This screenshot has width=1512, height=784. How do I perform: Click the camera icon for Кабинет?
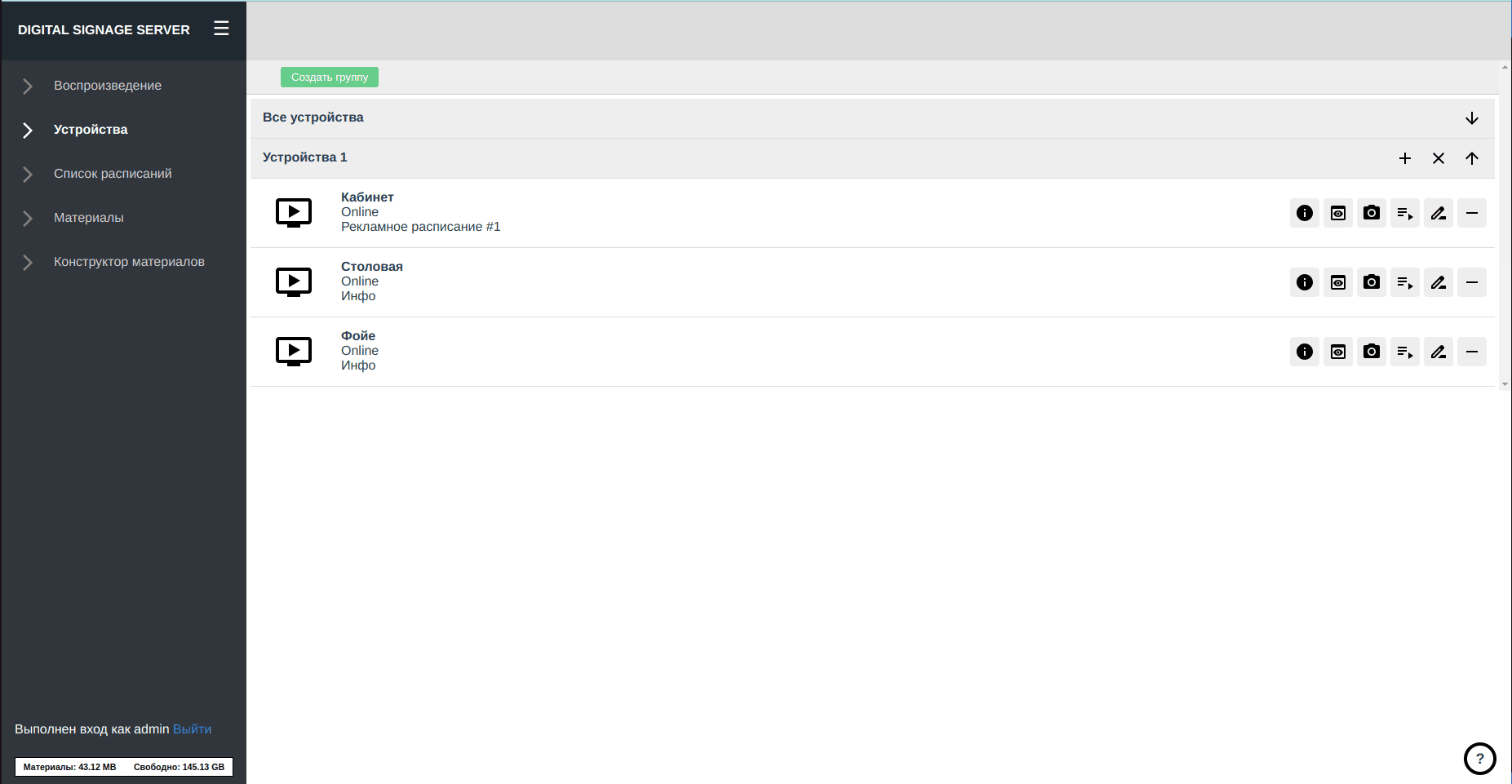pyautogui.click(x=1371, y=213)
